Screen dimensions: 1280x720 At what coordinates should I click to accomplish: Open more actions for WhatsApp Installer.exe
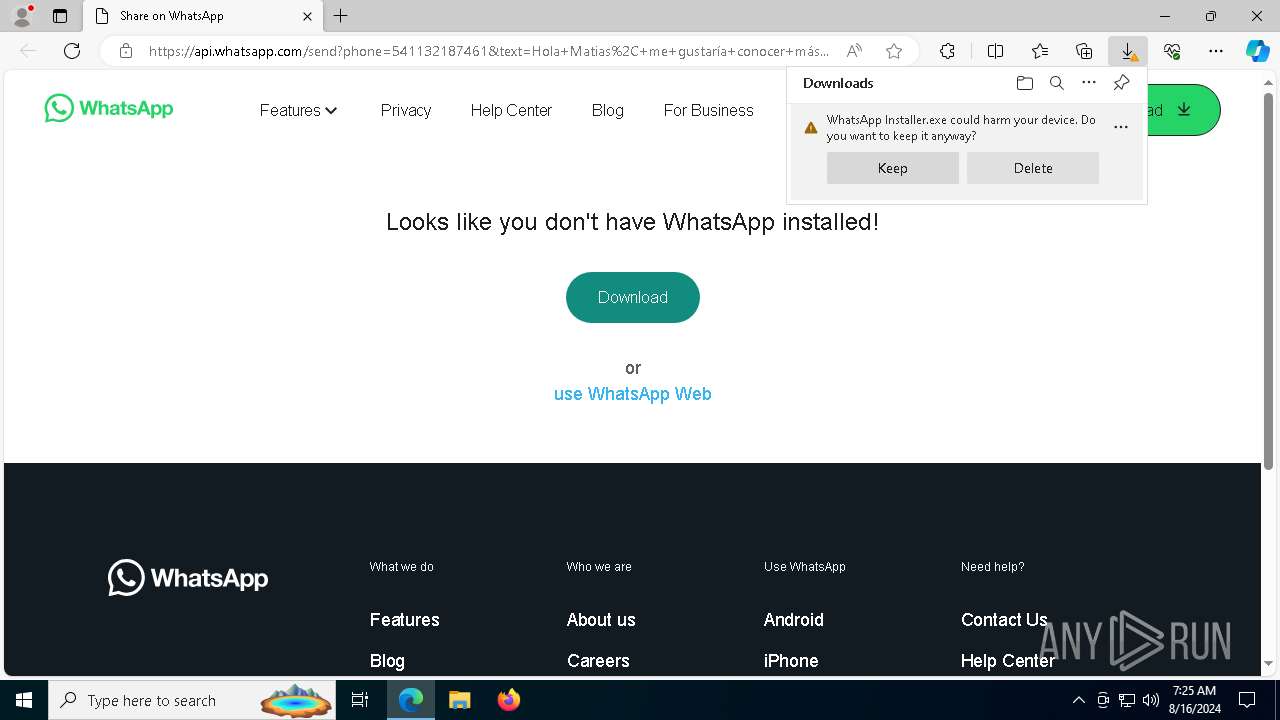(1121, 128)
